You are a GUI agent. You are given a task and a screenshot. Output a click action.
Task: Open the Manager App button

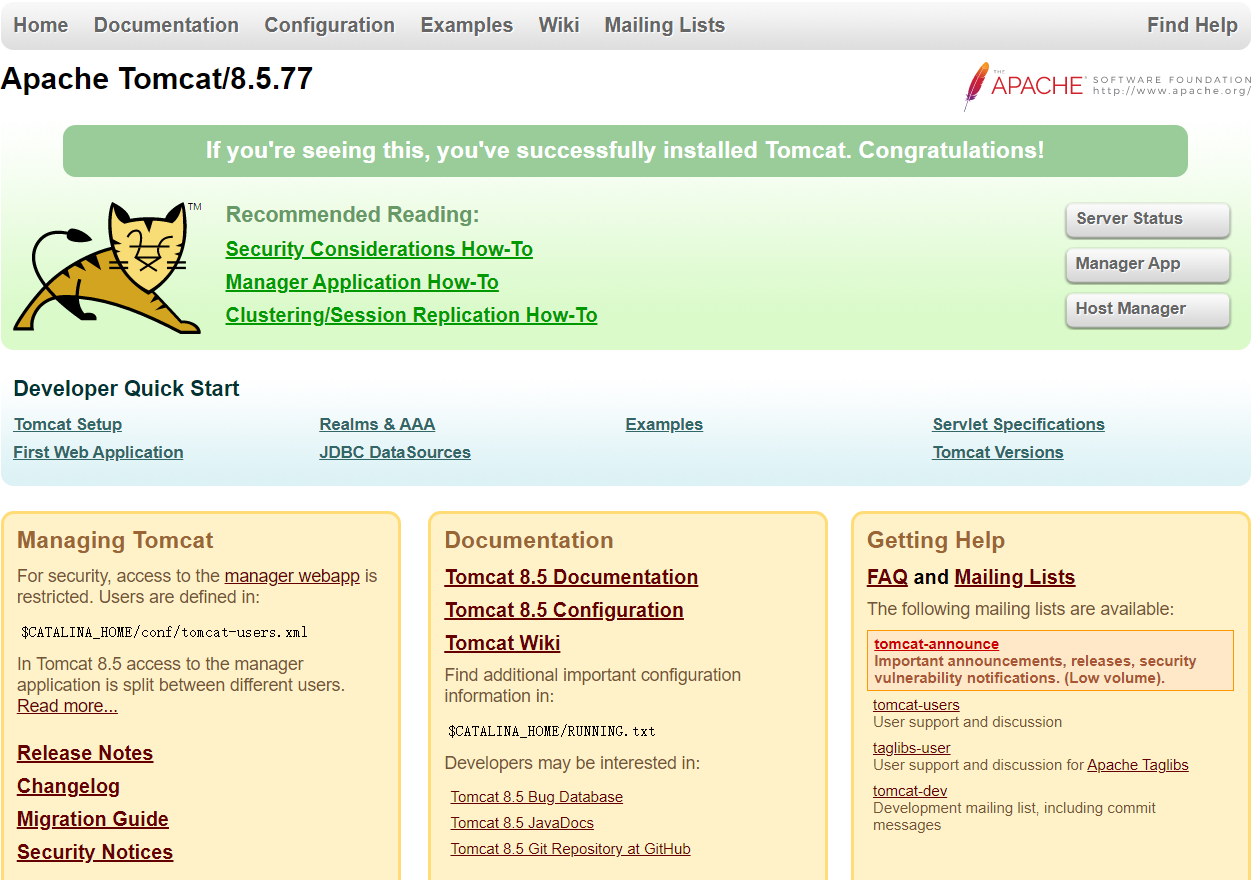click(1148, 265)
